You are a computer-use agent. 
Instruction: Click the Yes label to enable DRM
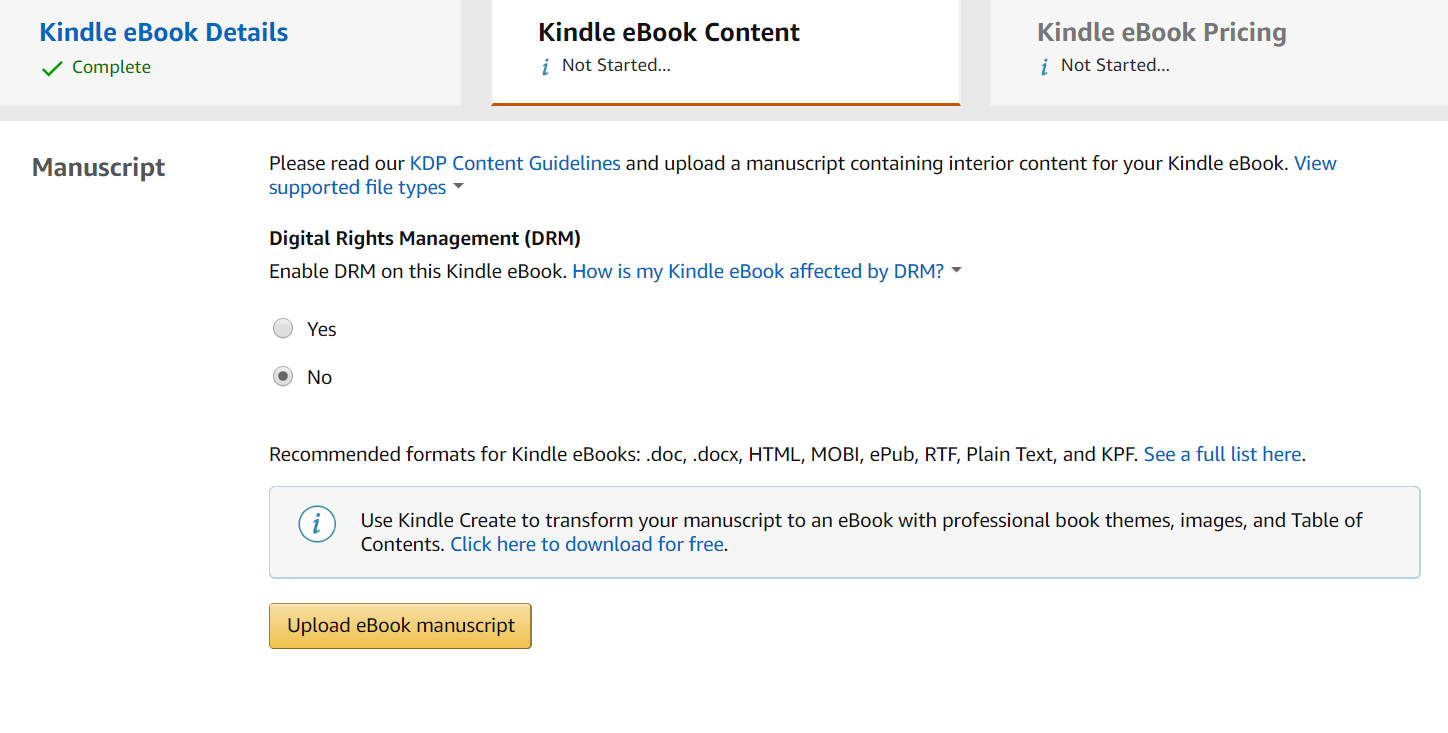click(x=322, y=329)
